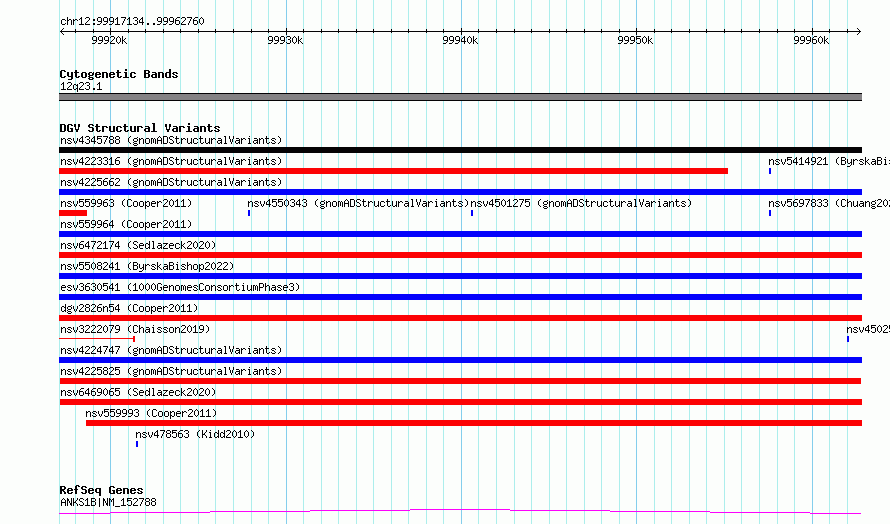Click the nsv4345788 black variant bar
This screenshot has height=524, width=890.
pos(460,150)
